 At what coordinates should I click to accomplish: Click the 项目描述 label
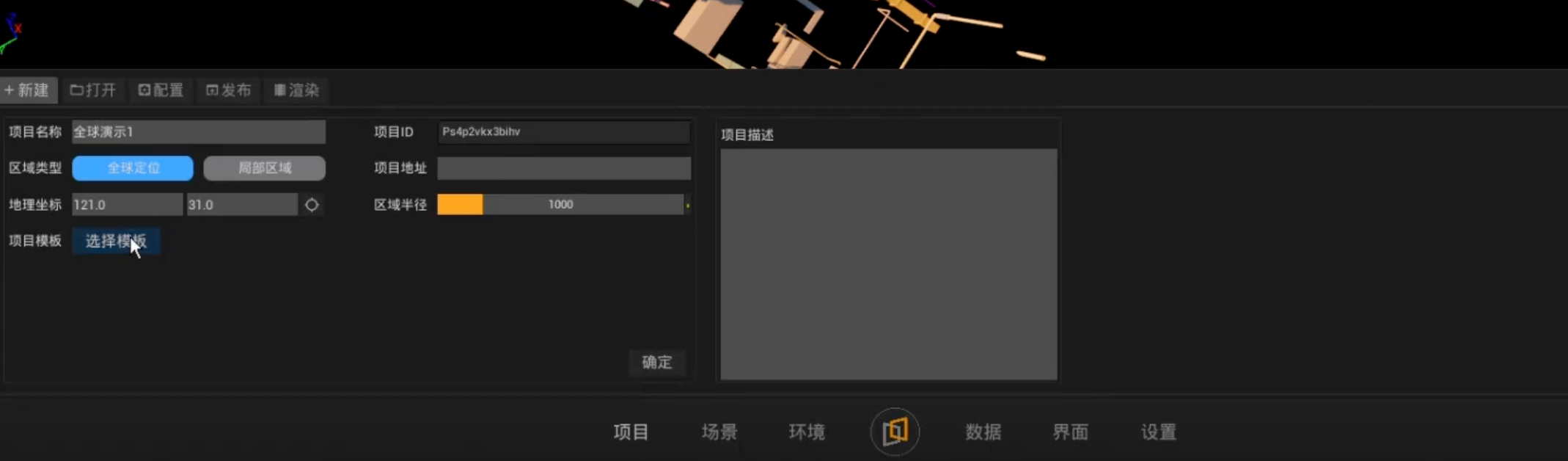tap(747, 135)
